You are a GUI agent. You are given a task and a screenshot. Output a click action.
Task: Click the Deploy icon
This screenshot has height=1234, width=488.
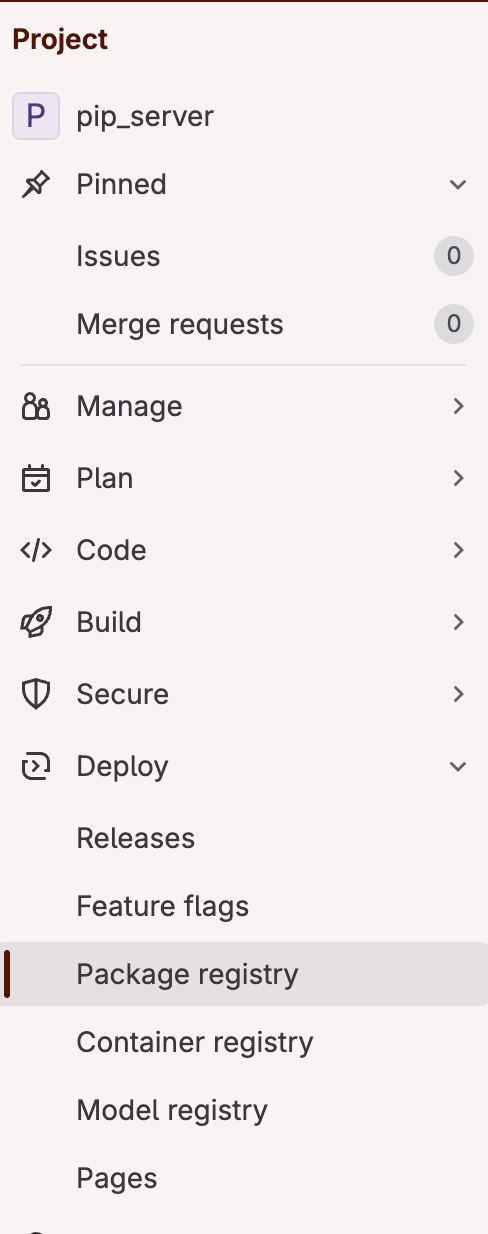(x=36, y=766)
